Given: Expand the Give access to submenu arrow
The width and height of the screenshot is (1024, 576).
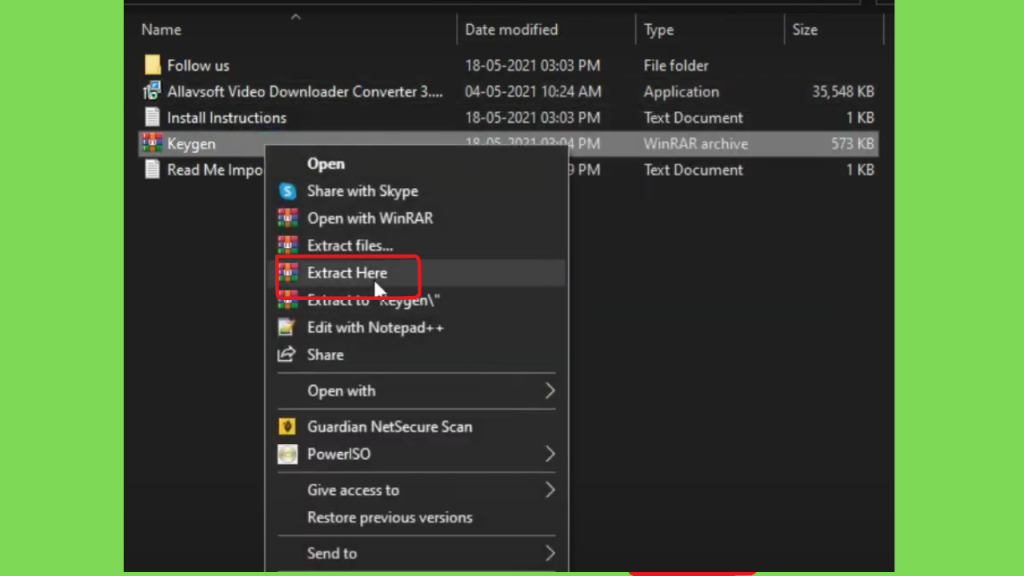Looking at the screenshot, I should [550, 490].
